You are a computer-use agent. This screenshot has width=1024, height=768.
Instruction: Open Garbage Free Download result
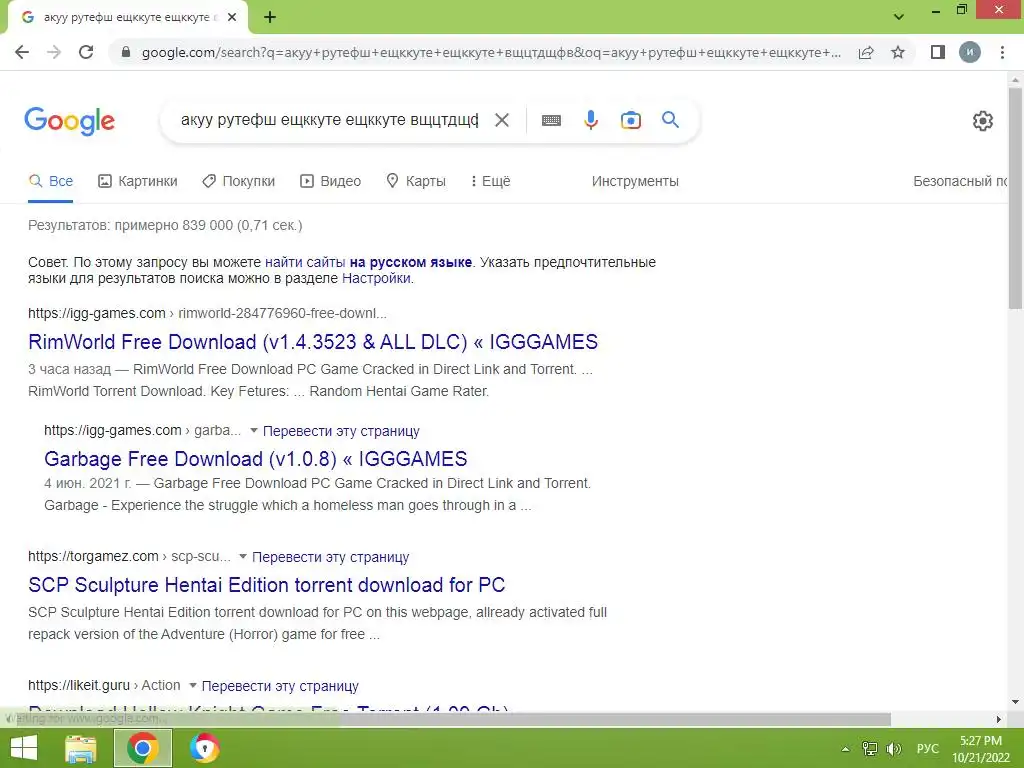tap(255, 458)
